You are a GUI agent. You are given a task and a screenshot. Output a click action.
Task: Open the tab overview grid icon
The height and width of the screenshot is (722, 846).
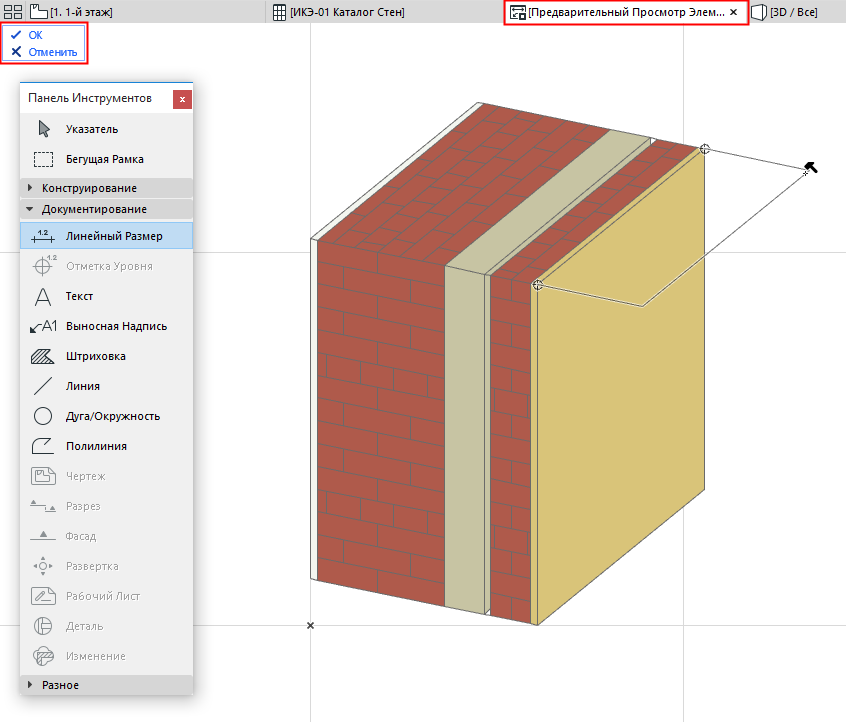coord(13,12)
